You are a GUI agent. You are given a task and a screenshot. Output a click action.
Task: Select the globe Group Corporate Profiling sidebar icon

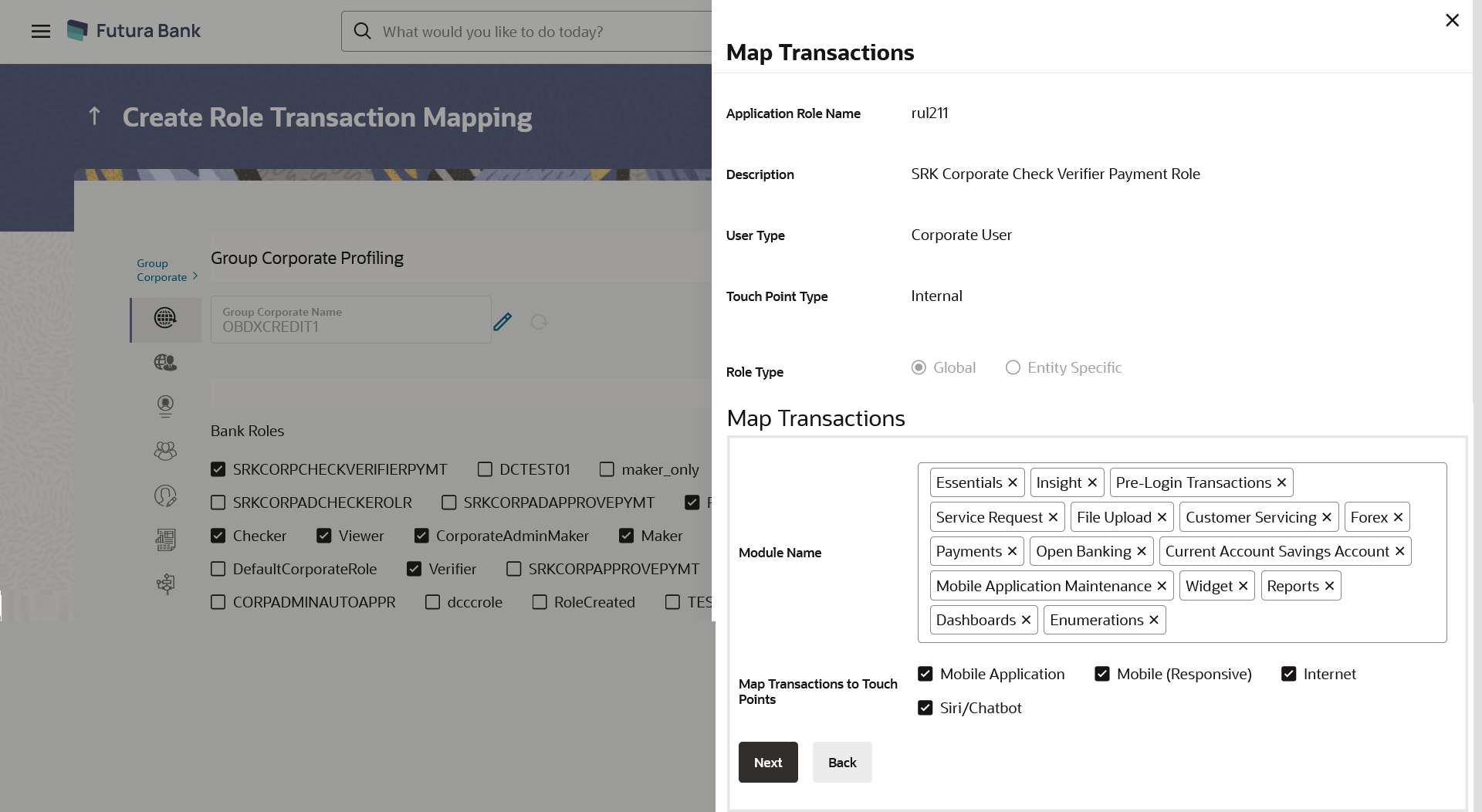165,318
